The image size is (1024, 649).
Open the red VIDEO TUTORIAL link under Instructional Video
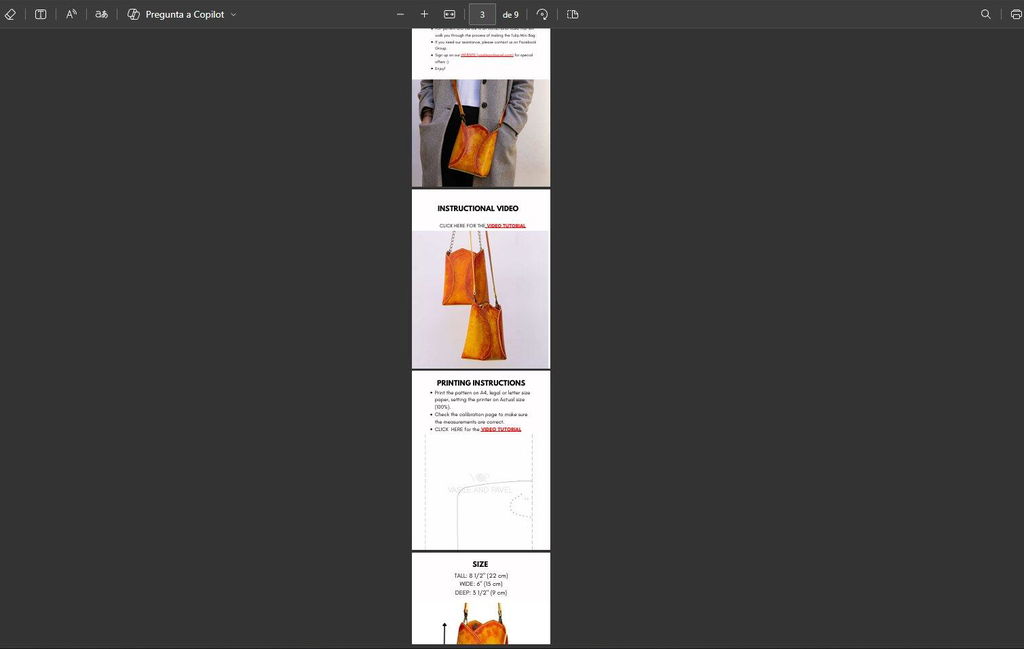[506, 226]
